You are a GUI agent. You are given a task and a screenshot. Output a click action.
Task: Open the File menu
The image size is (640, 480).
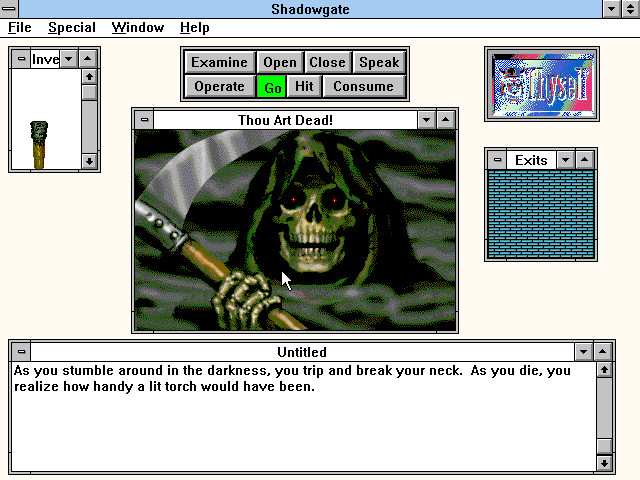coord(20,28)
